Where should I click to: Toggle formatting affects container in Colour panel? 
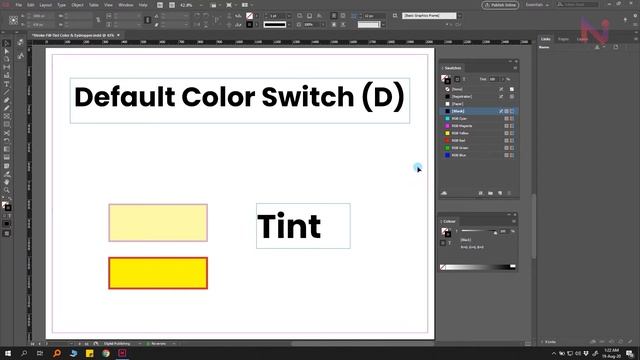coord(443,243)
